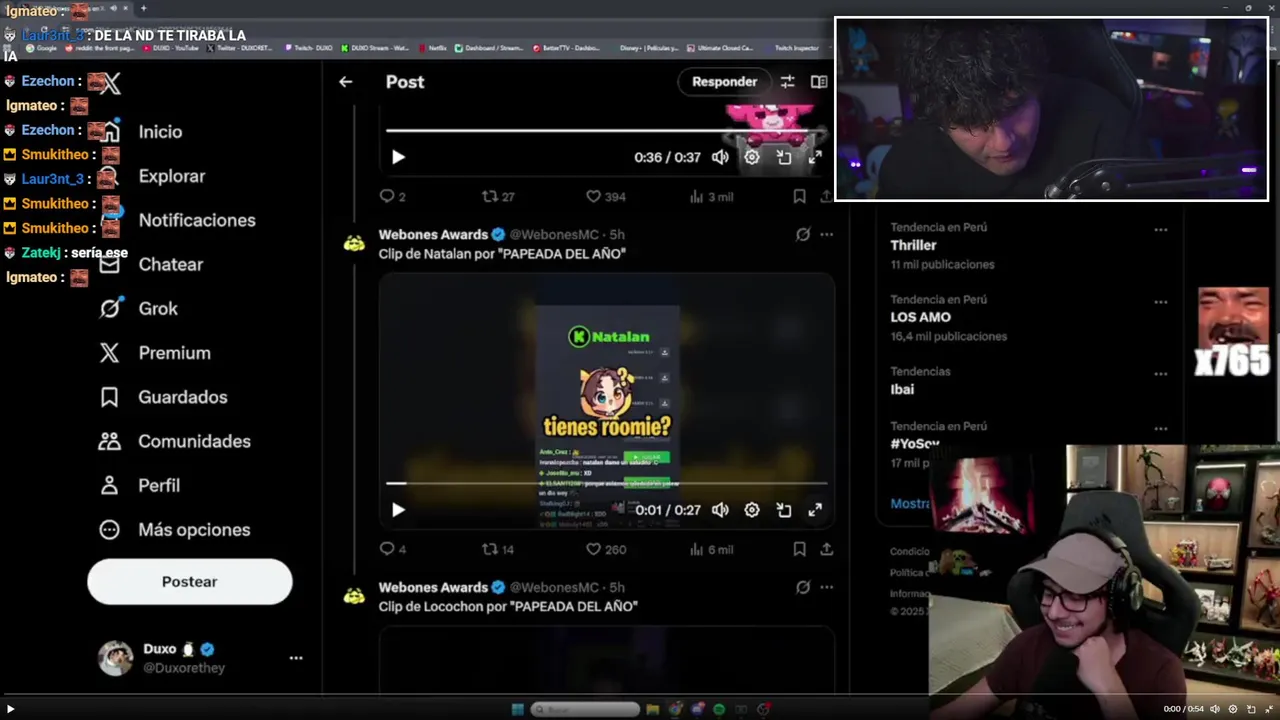This screenshot has width=1280, height=720.
Task: Open more options for Ibai trend
Action: (1160, 374)
